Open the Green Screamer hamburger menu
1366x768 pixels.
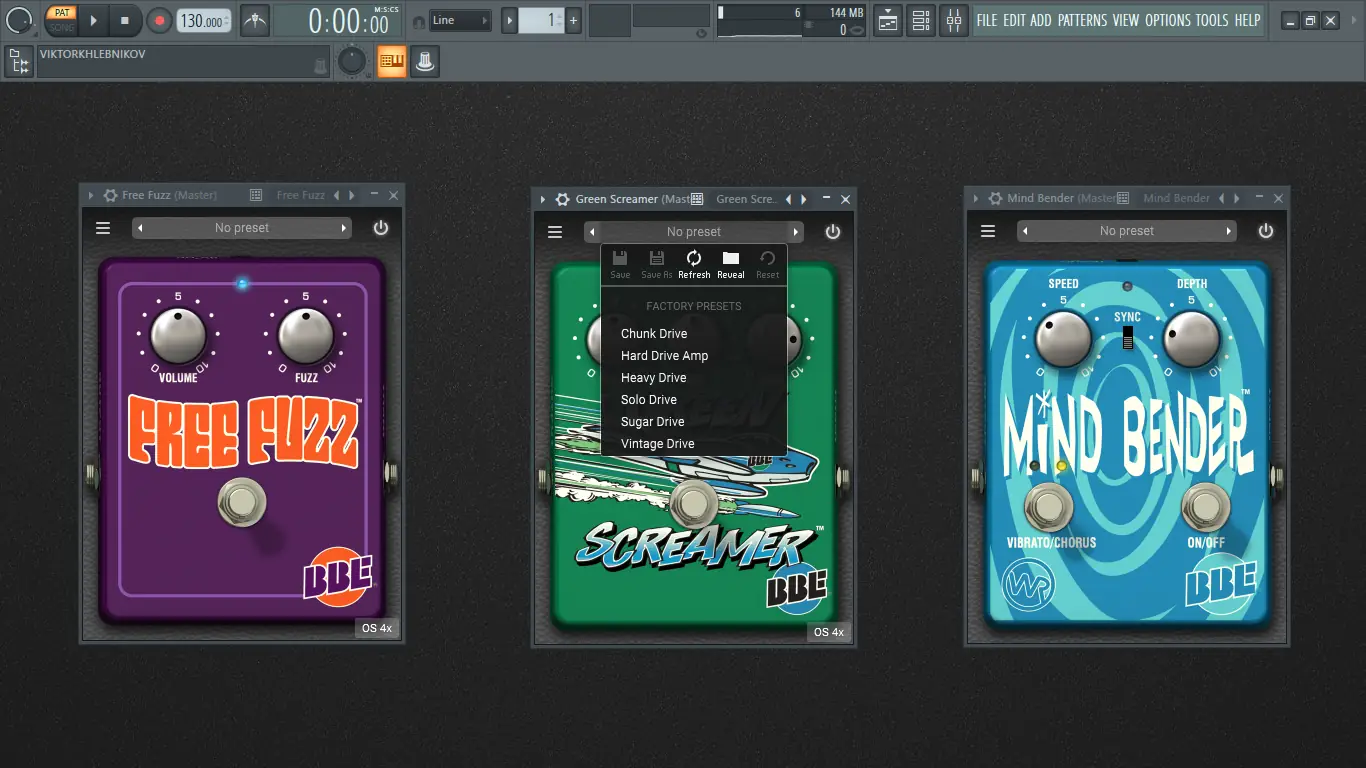555,232
